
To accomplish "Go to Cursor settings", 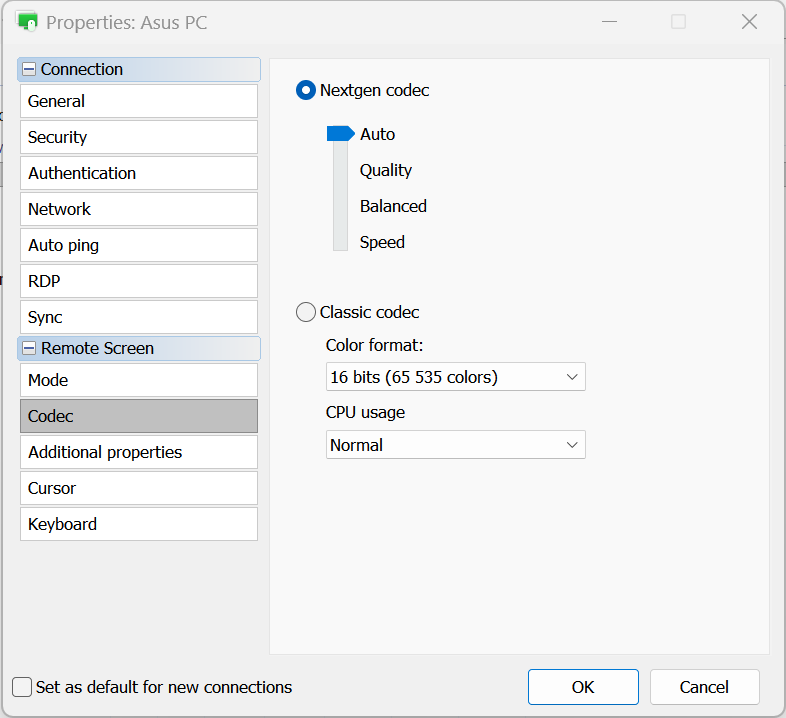I will [139, 488].
